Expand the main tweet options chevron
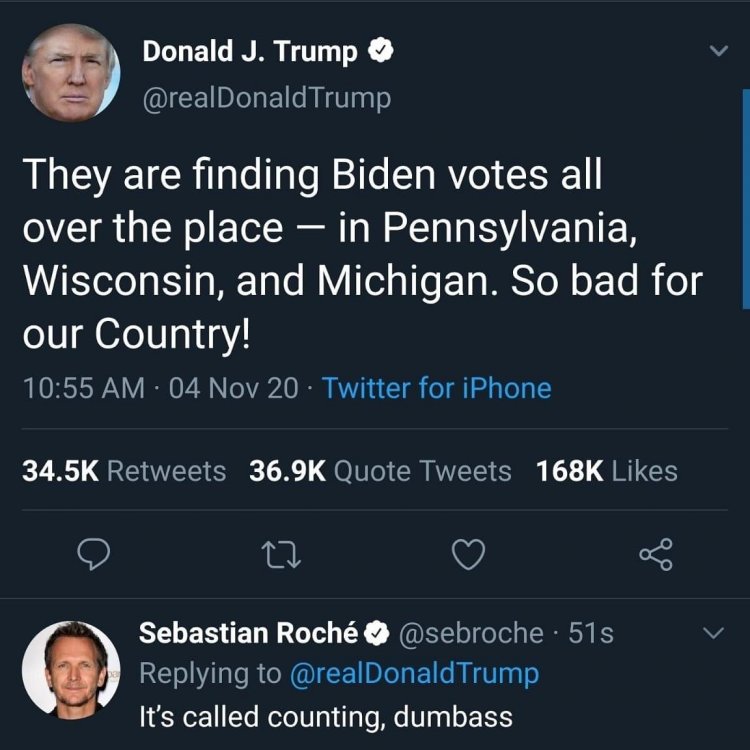This screenshot has height=750, width=750. [x=716, y=51]
